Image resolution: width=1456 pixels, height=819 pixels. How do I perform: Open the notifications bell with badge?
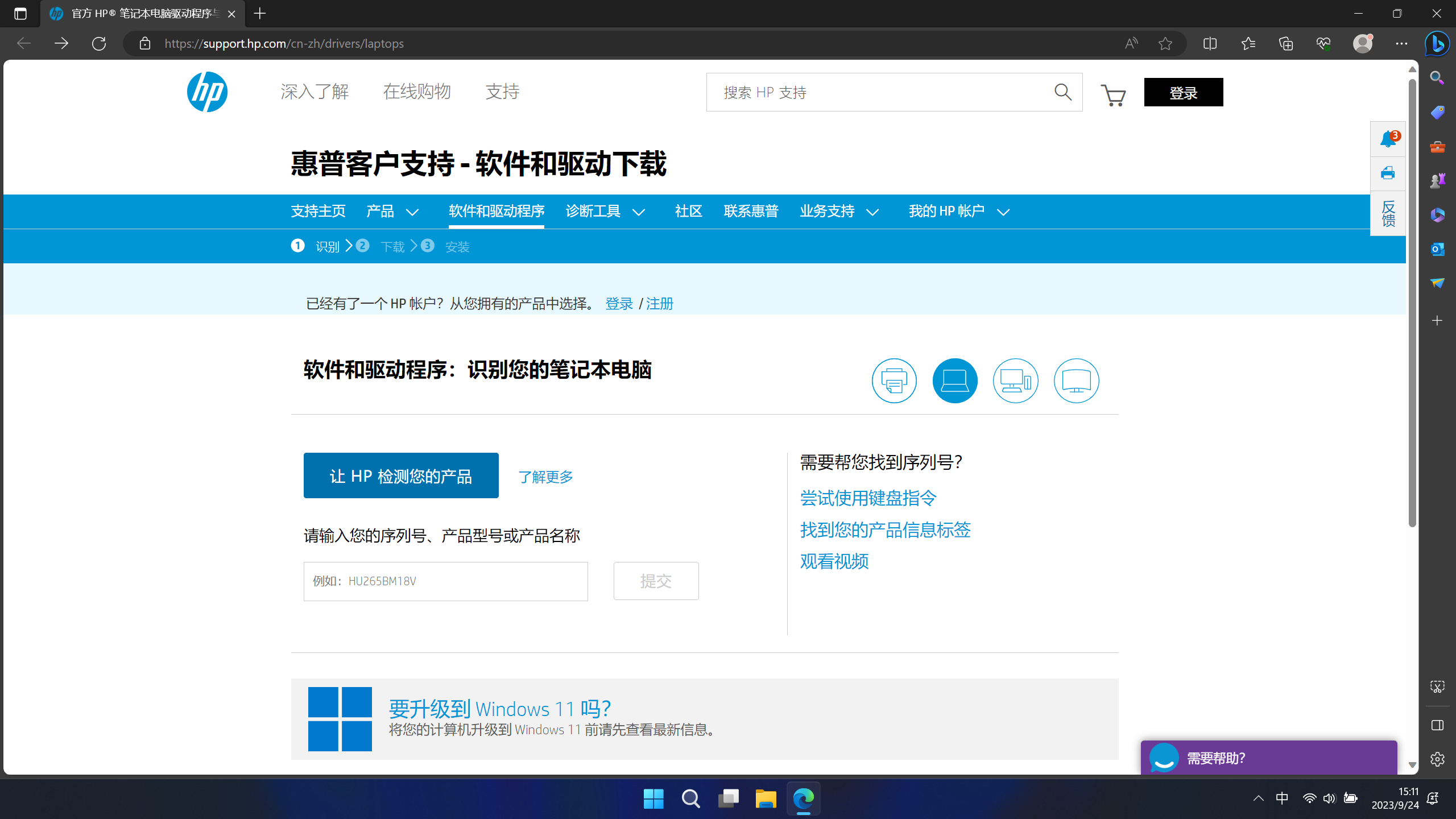(1388, 139)
